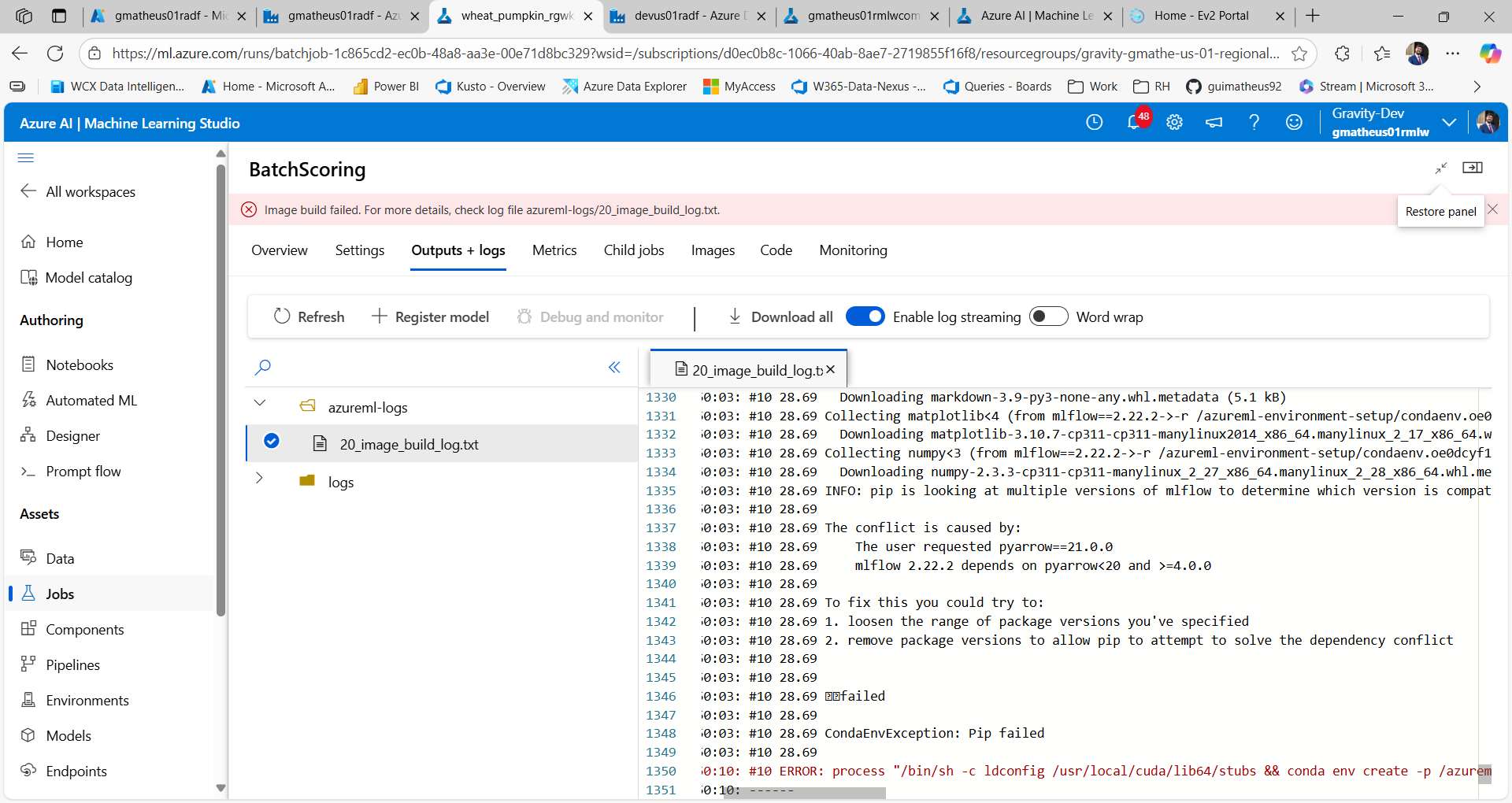Close the 20_image_build_log.txt editor tab
This screenshot has height=803, width=1512.
click(830, 369)
